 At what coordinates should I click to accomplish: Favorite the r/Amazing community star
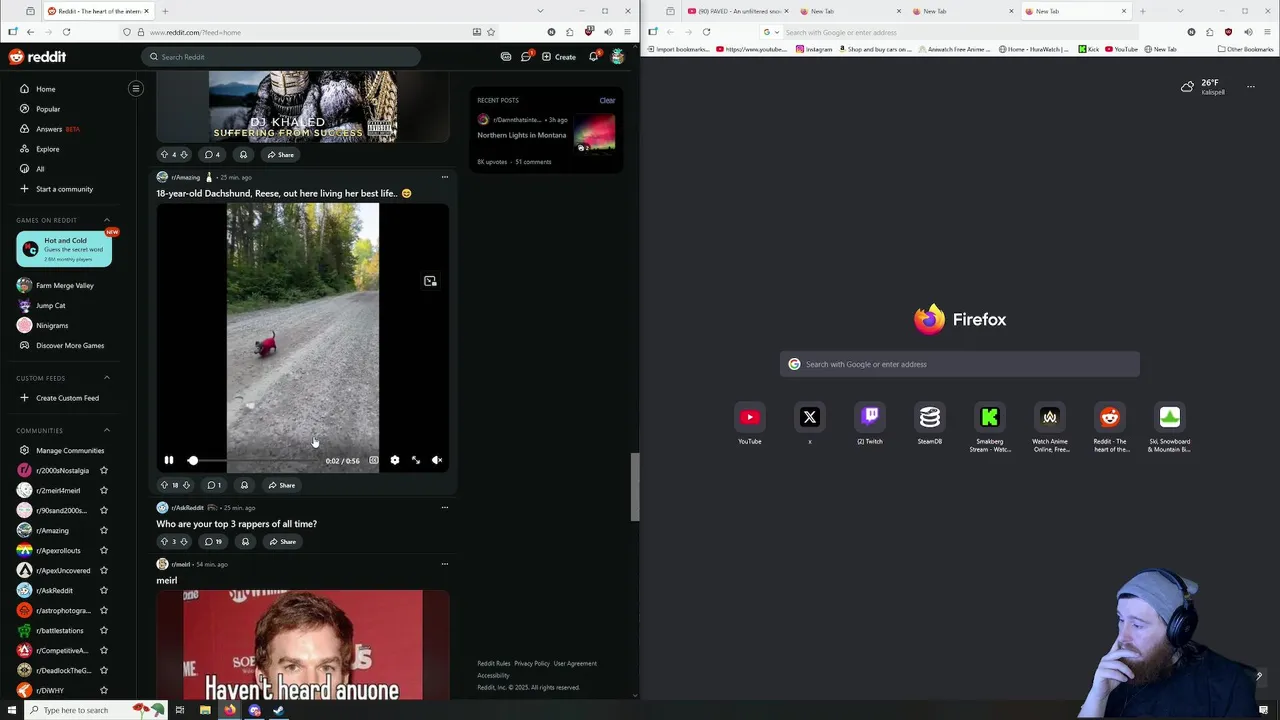104,530
